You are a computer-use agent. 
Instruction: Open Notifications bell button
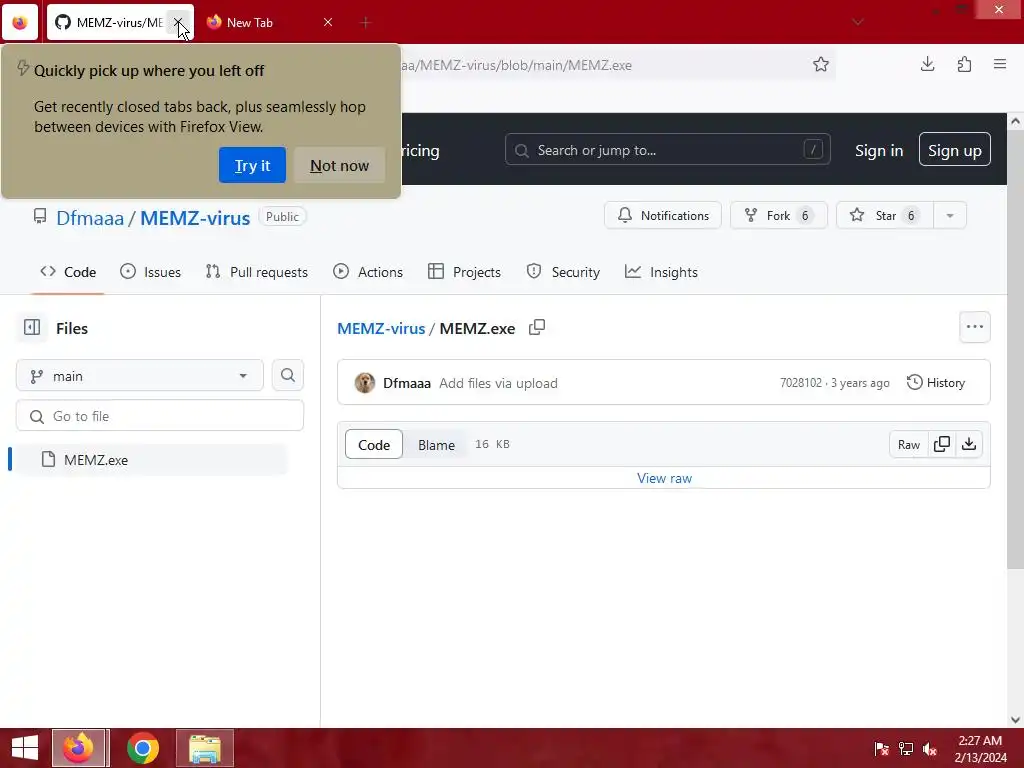(663, 216)
